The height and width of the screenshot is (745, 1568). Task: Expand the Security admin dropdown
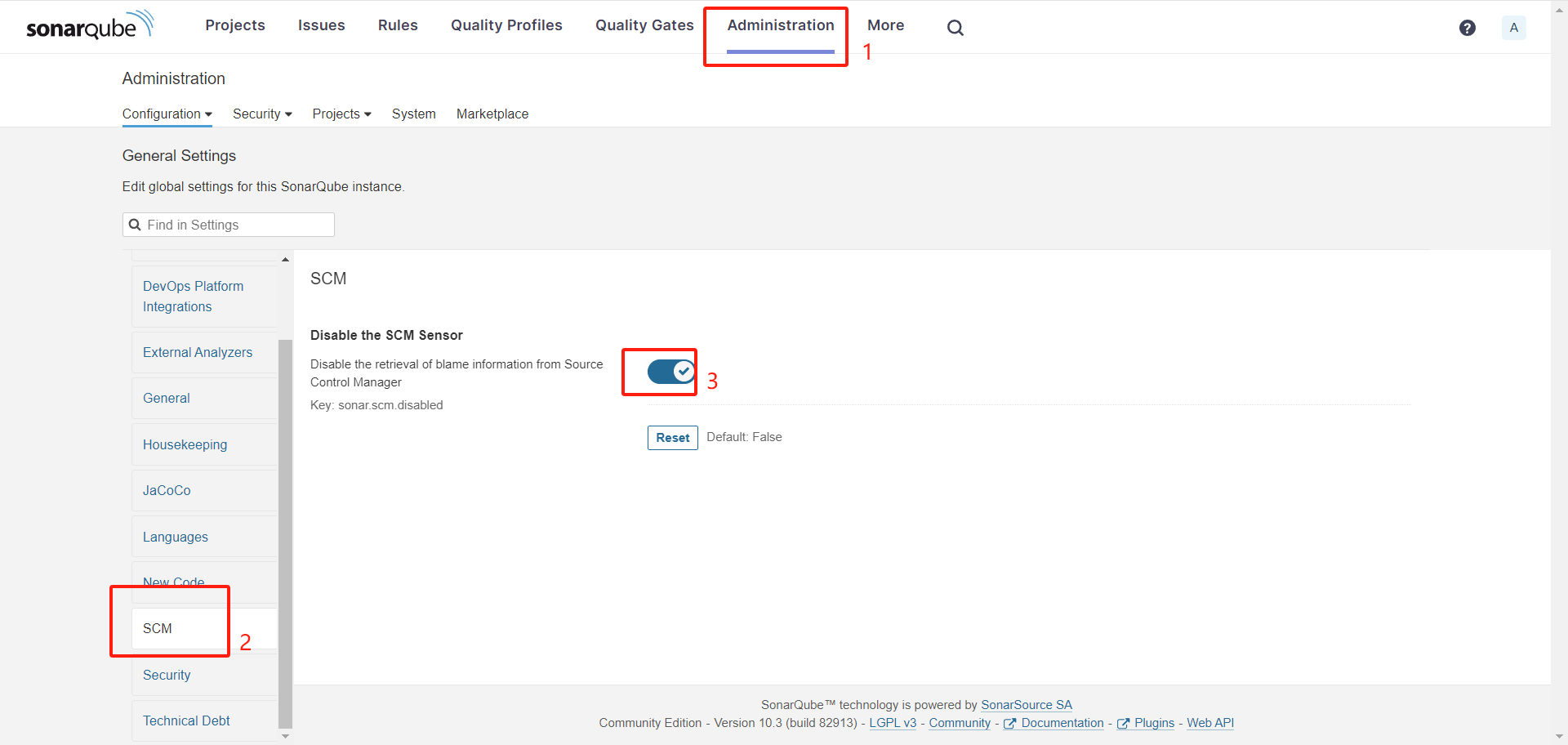[x=262, y=114]
